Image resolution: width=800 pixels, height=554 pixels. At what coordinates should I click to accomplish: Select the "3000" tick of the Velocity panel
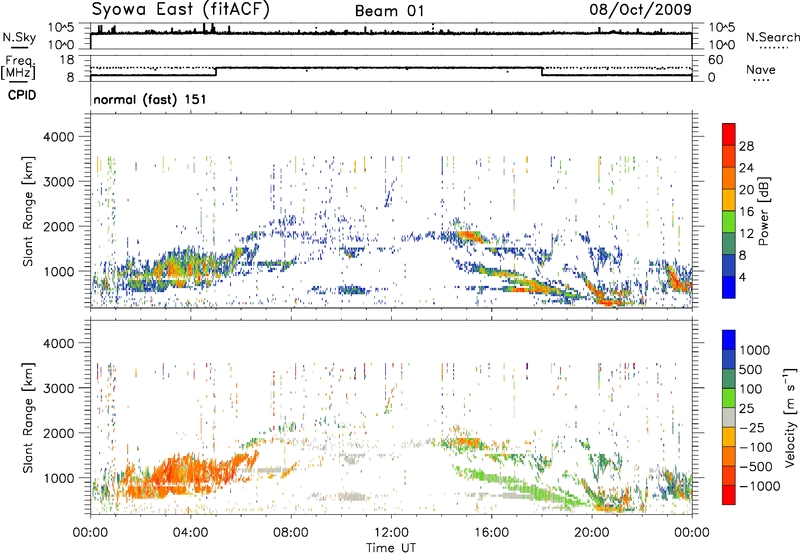(58, 388)
